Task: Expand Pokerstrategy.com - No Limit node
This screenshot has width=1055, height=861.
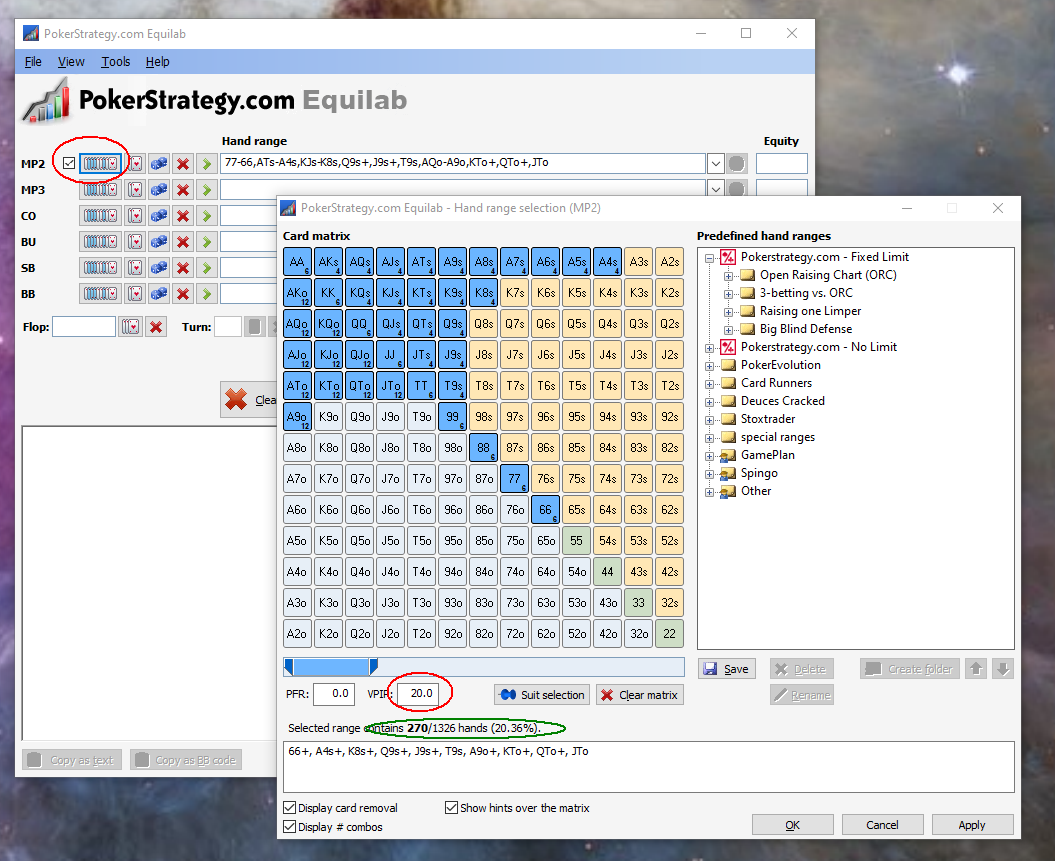Action: tap(709, 348)
